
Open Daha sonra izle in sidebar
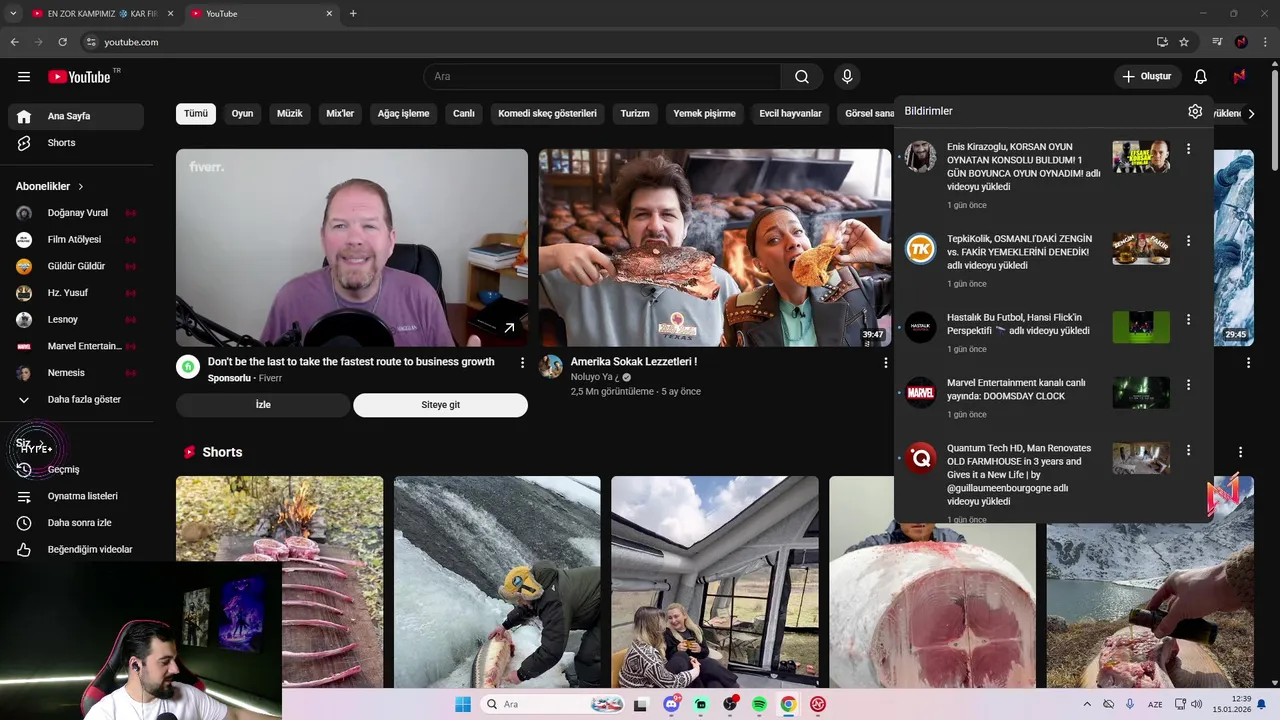point(76,523)
